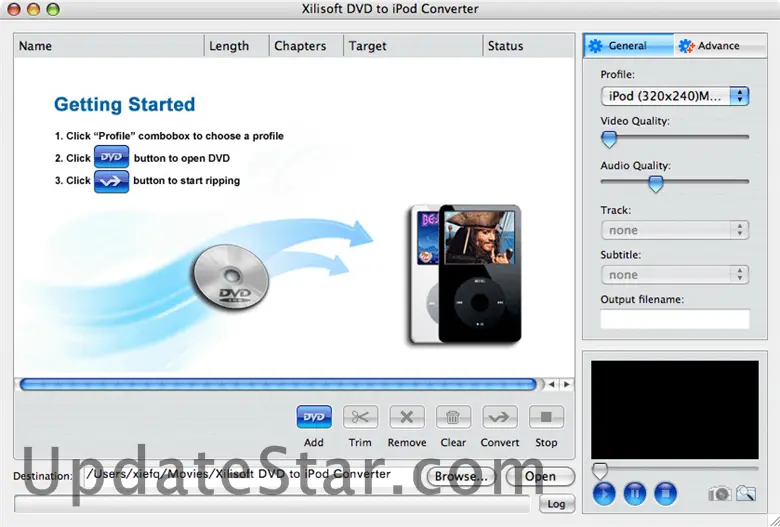Click the preview seek slider knob
This screenshot has width=780, height=527.
click(600, 471)
